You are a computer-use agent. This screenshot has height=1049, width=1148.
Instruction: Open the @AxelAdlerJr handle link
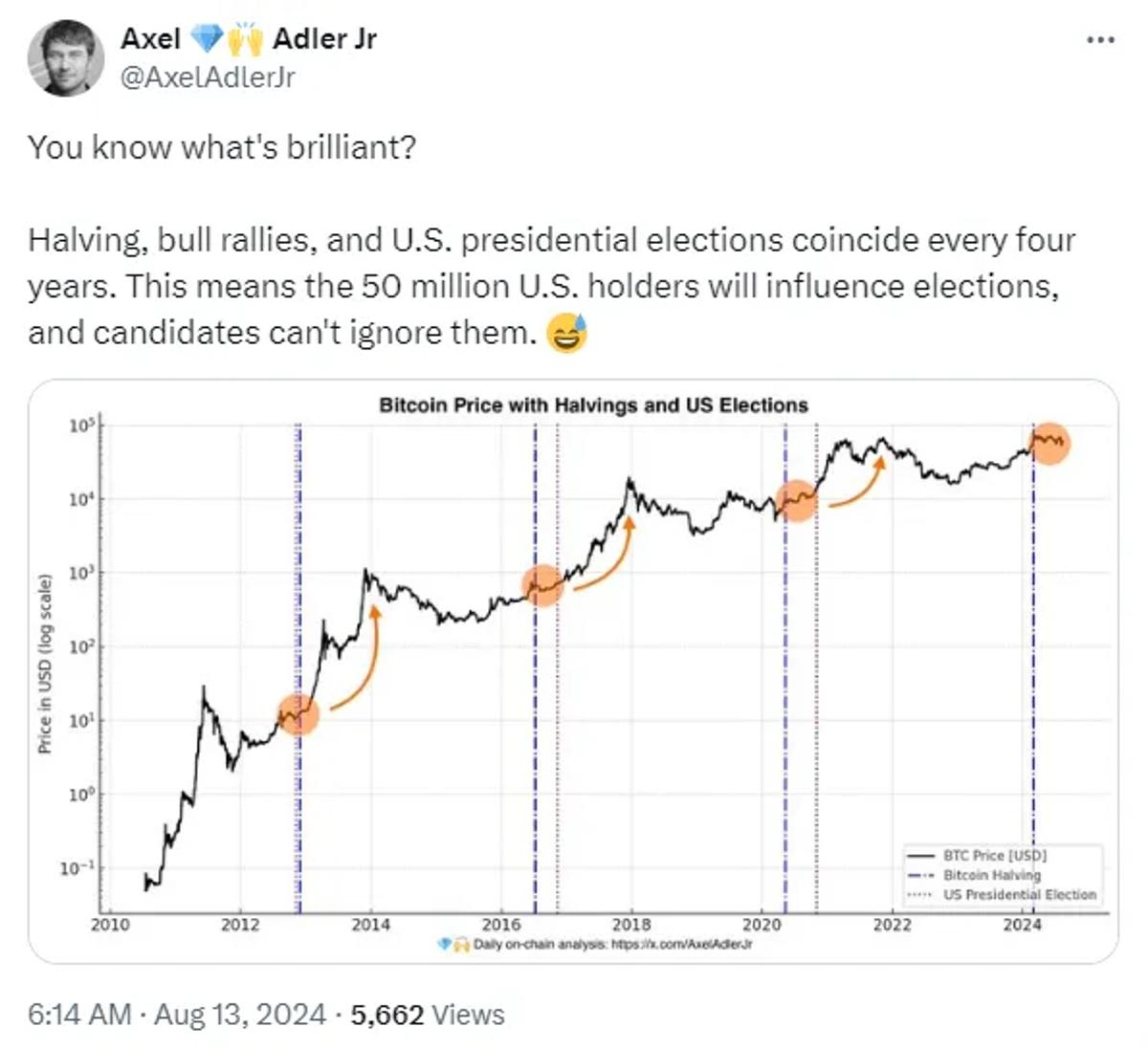click(x=208, y=77)
